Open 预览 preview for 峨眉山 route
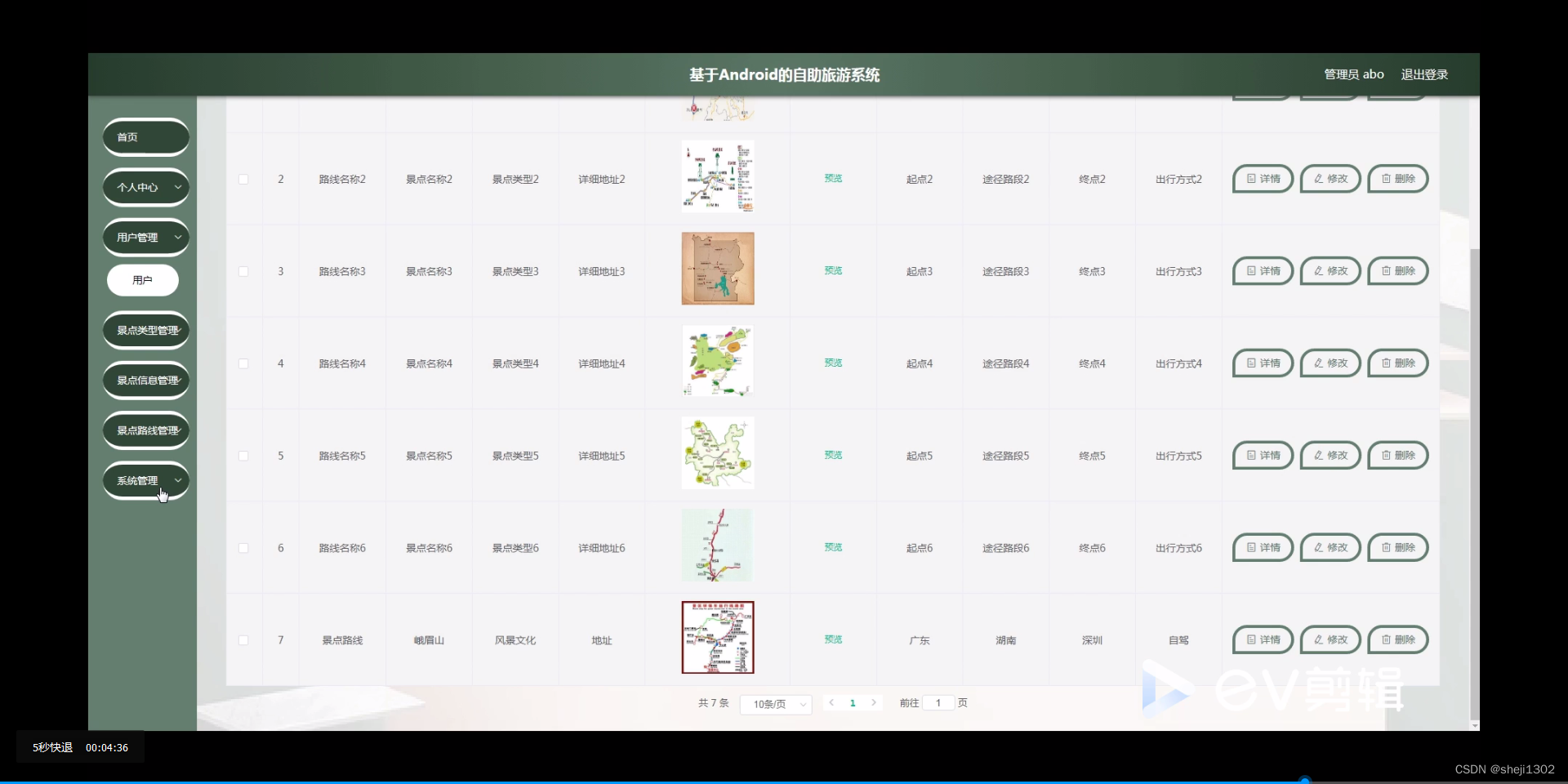This screenshot has height=784, width=1568. (833, 639)
